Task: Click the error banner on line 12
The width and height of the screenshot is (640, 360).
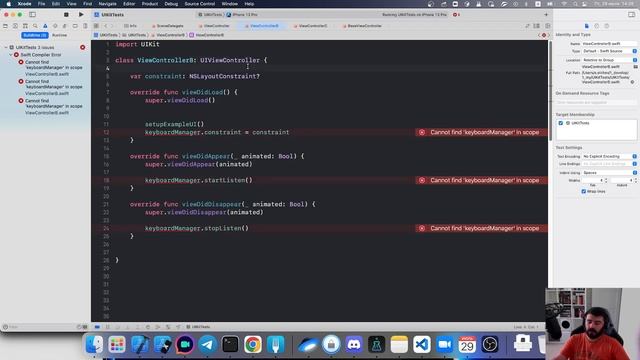Action: pyautogui.click(x=482, y=132)
